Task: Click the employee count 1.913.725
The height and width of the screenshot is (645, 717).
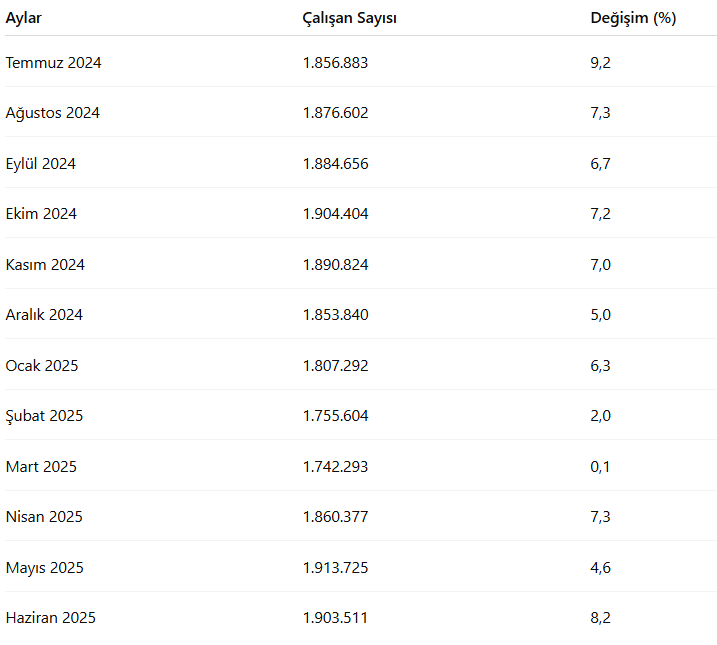Action: click(x=335, y=568)
